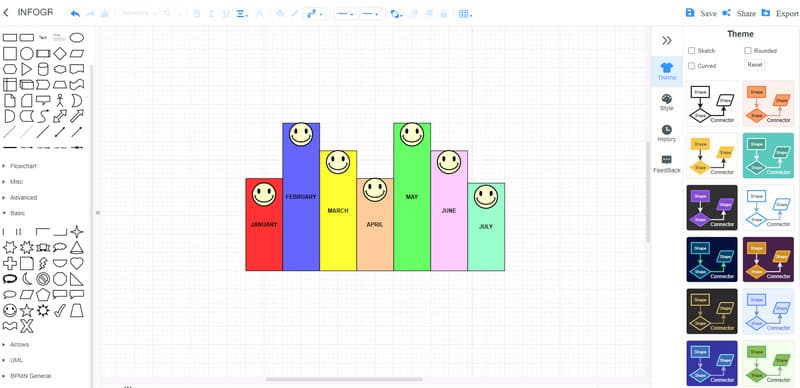Apply the teal color theme thumbnail
Screen dimensions: 800x388
(768, 155)
